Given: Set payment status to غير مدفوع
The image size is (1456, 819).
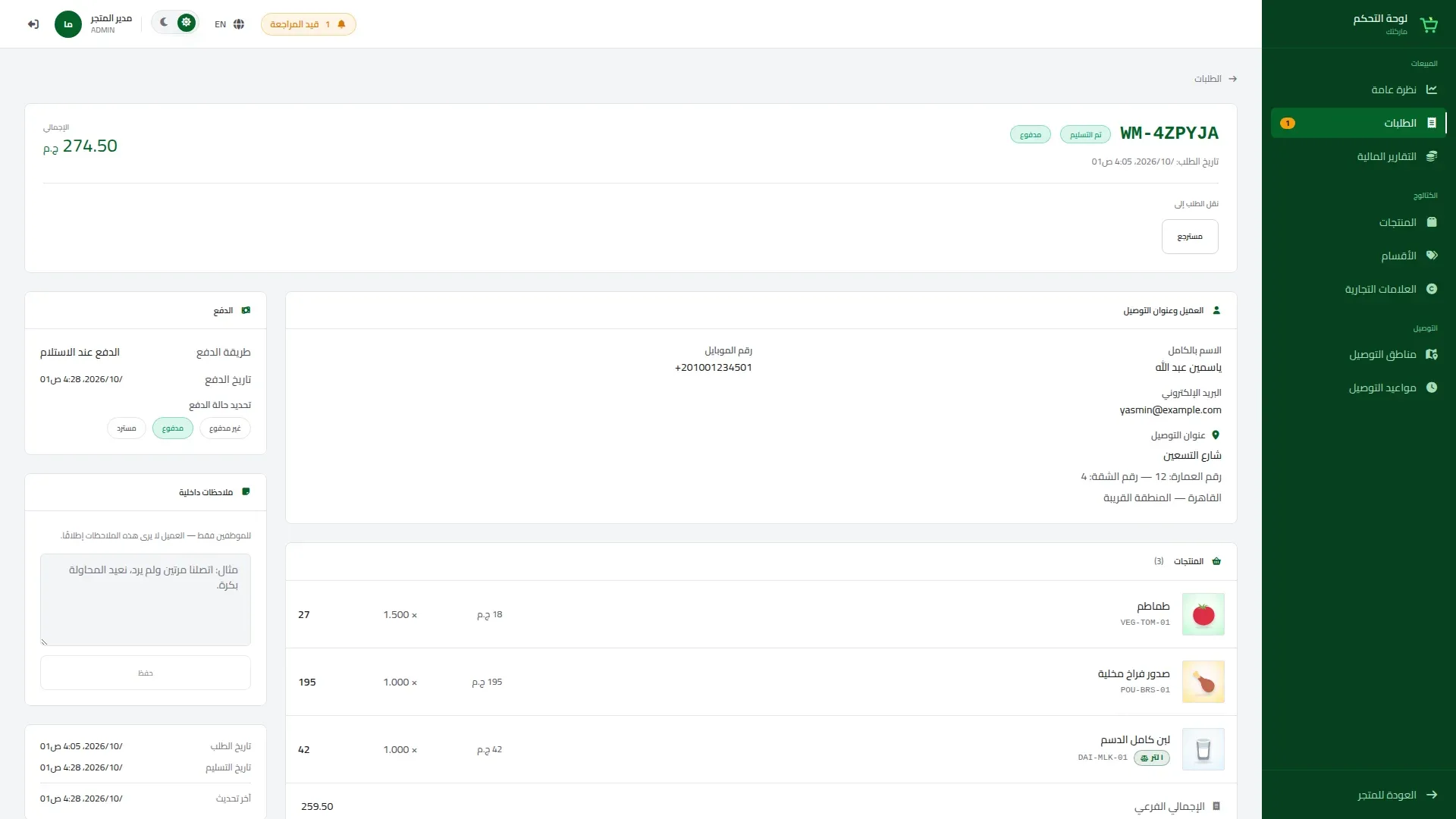Looking at the screenshot, I should (224, 428).
